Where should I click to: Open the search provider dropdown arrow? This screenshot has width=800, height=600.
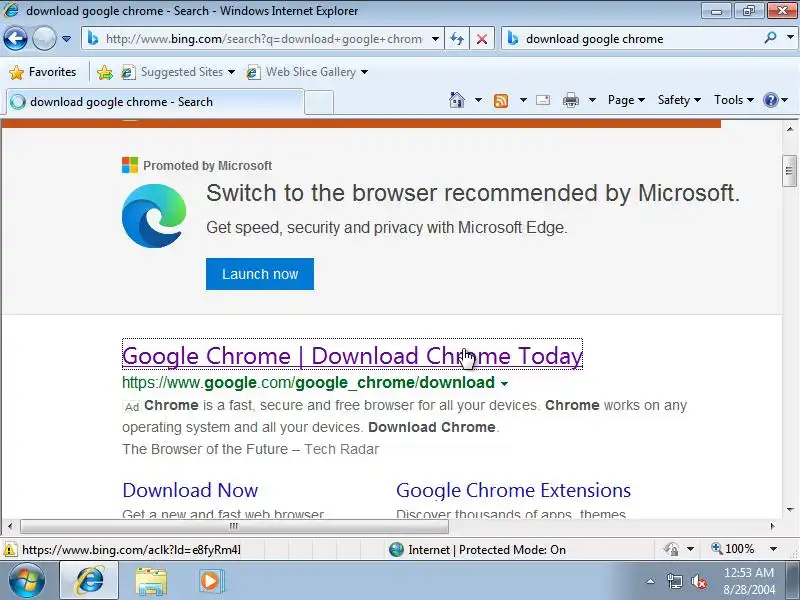pos(790,38)
